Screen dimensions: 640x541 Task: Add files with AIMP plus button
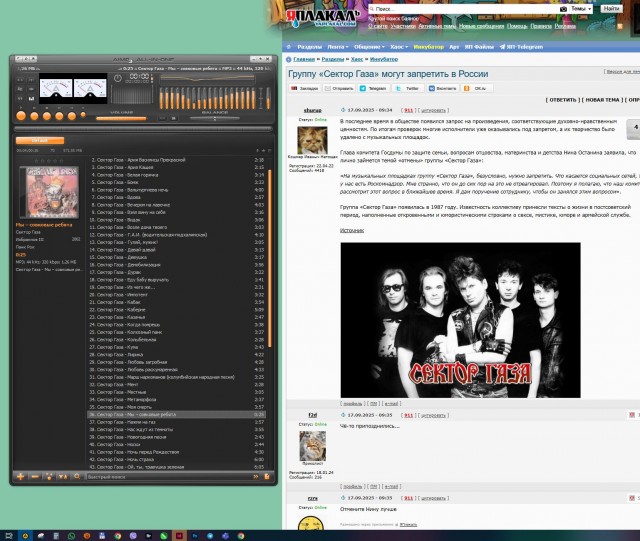click(20, 476)
